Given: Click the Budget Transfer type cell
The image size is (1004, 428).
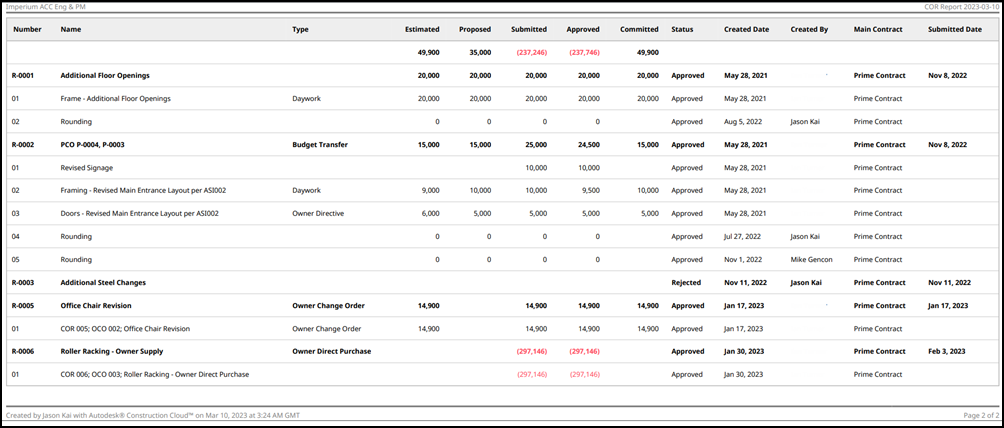Looking at the screenshot, I should [320, 145].
